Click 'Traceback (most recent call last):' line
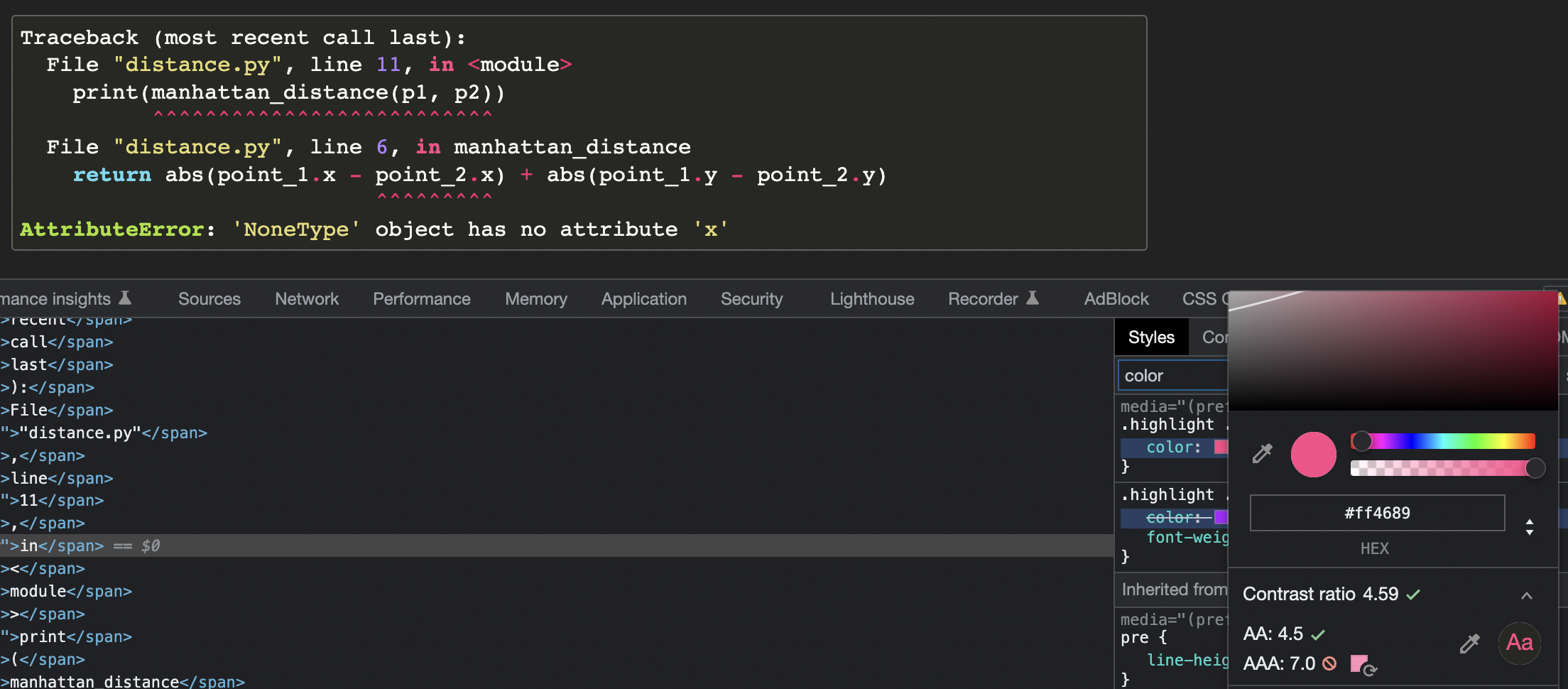The height and width of the screenshot is (689, 1568). tap(243, 38)
